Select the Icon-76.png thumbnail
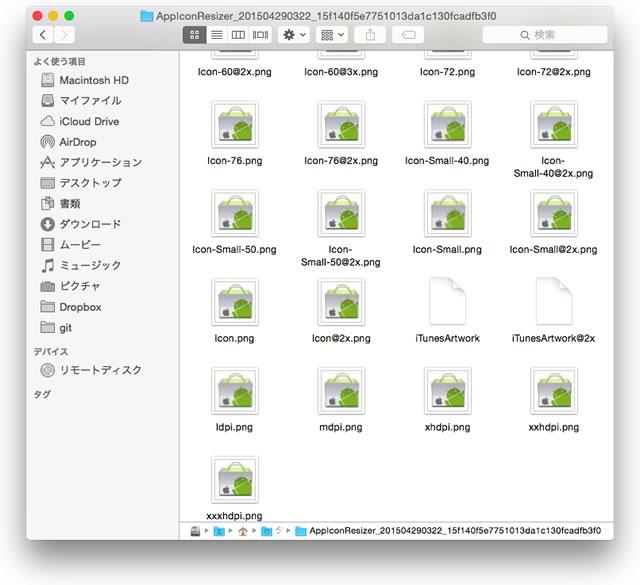Image resolution: width=640 pixels, height=585 pixels. (235, 125)
